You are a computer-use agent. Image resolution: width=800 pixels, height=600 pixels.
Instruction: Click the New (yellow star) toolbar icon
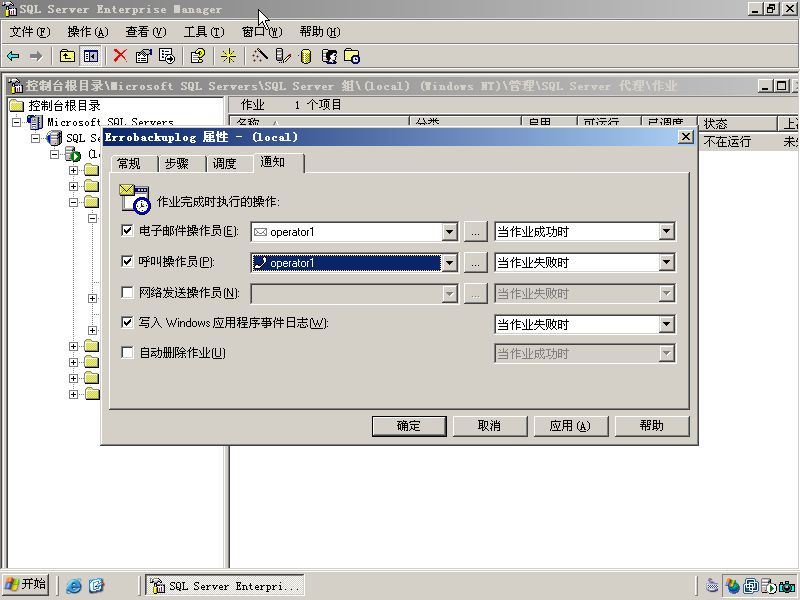pos(228,56)
